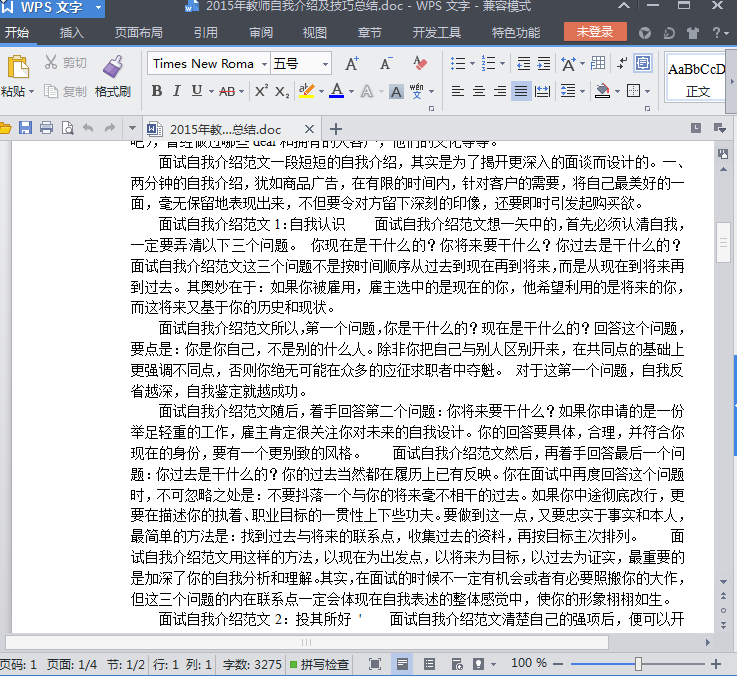Screen dimensions: 737x676
Task: Apply superscript formatting
Action: tap(261, 91)
